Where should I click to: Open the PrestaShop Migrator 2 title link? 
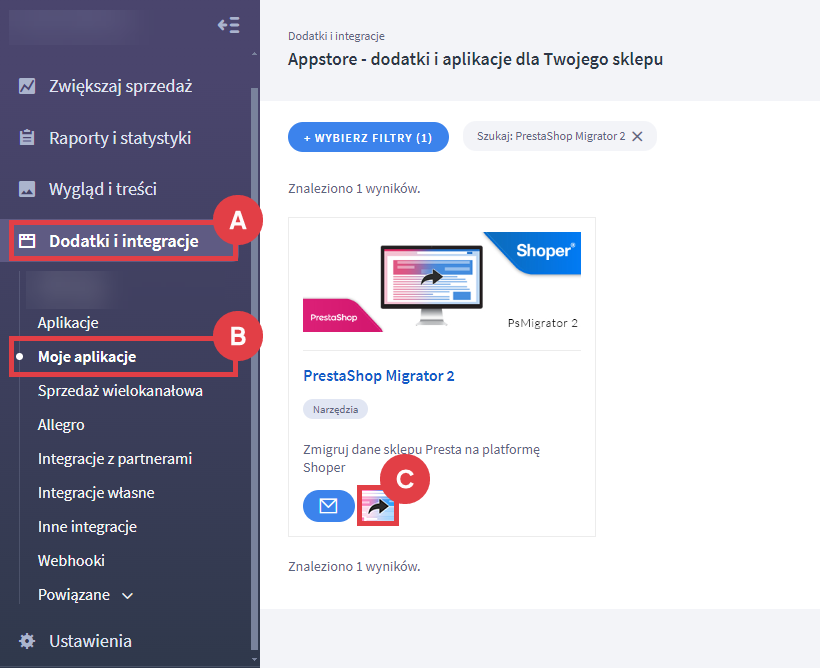tap(378, 376)
